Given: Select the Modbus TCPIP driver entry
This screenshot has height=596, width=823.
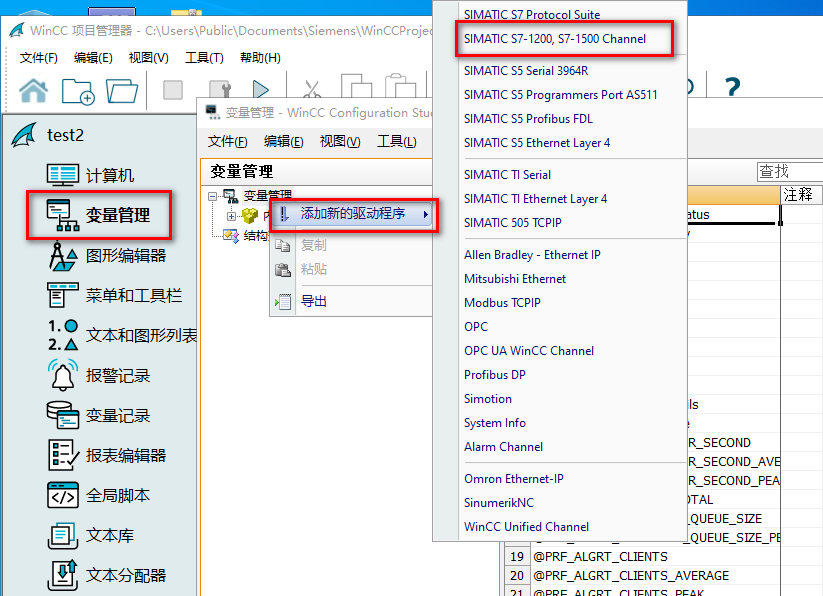Looking at the screenshot, I should pos(504,302).
